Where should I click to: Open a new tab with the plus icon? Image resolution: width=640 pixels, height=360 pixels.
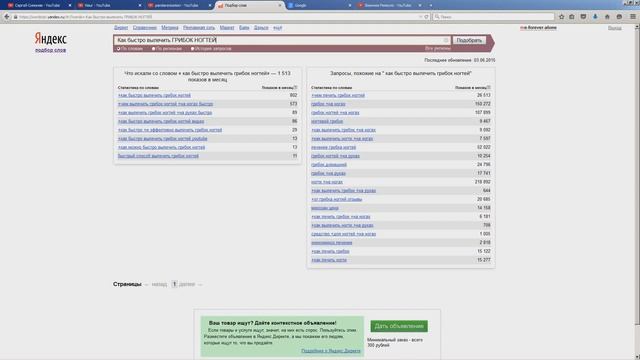coord(431,5)
